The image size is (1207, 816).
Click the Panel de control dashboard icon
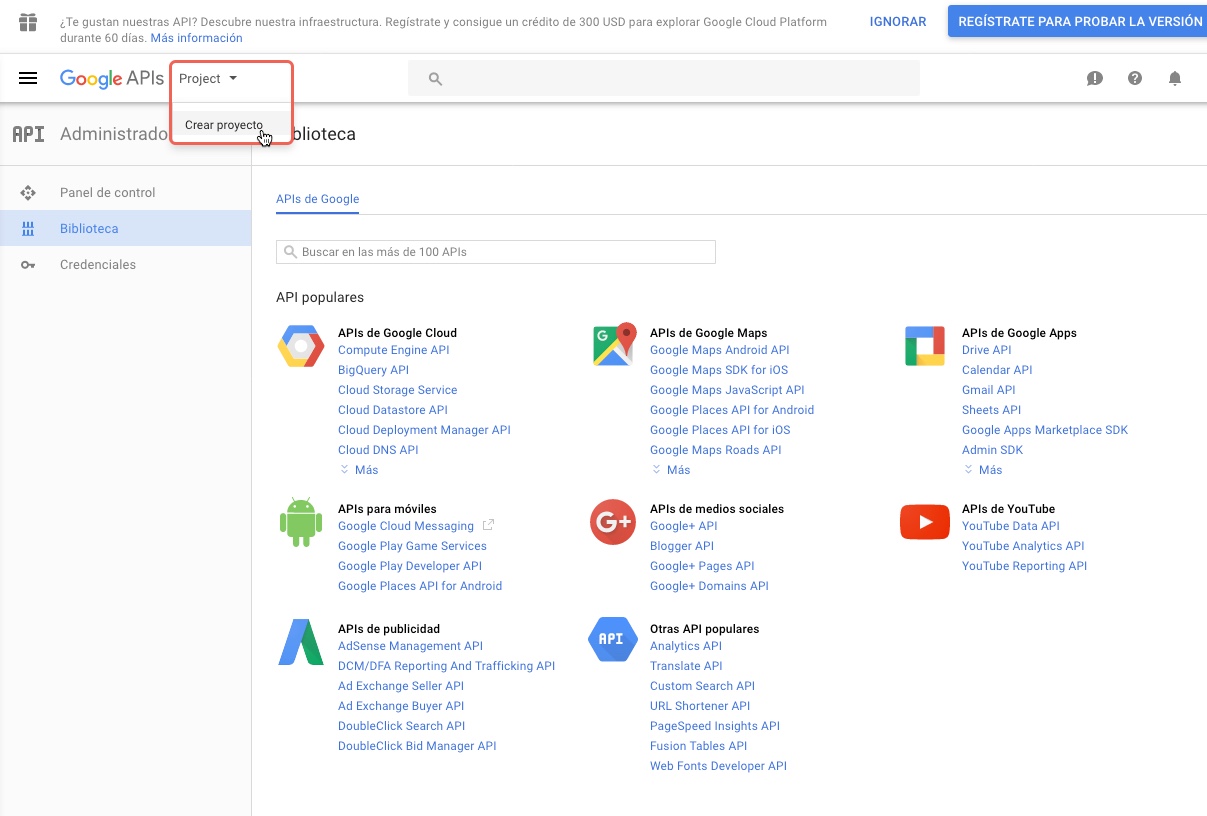click(x=28, y=193)
